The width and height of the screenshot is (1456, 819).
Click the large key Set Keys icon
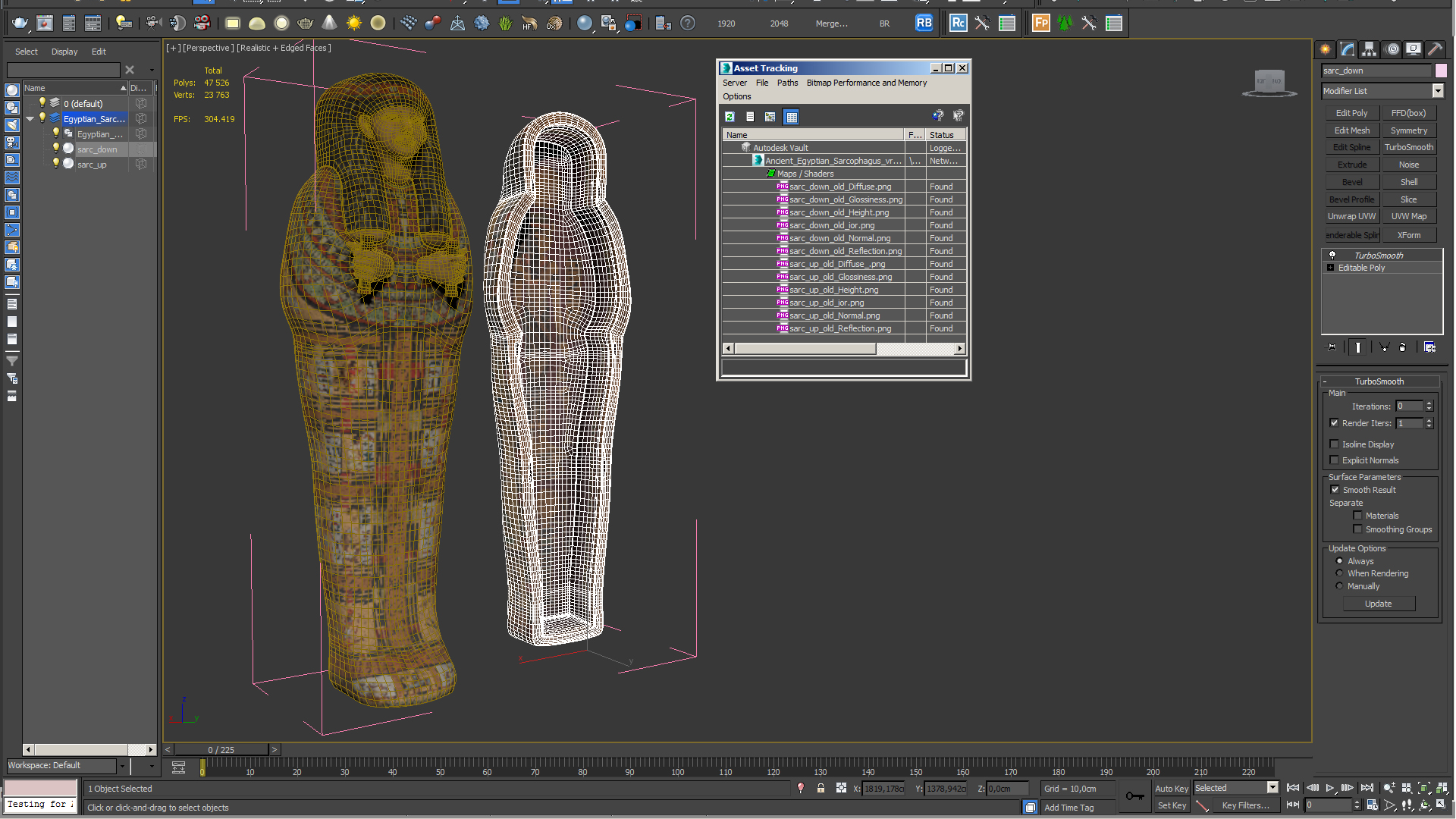pos(1134,795)
